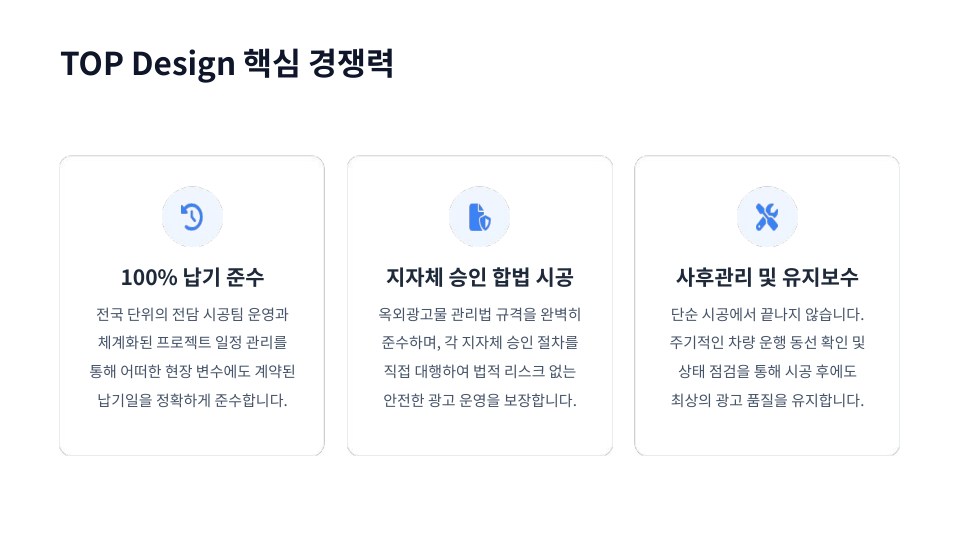The height and width of the screenshot is (540, 960).
Task: Select the line 옥외광고물 관리법 규격을 완벽히
Action: tap(480, 314)
